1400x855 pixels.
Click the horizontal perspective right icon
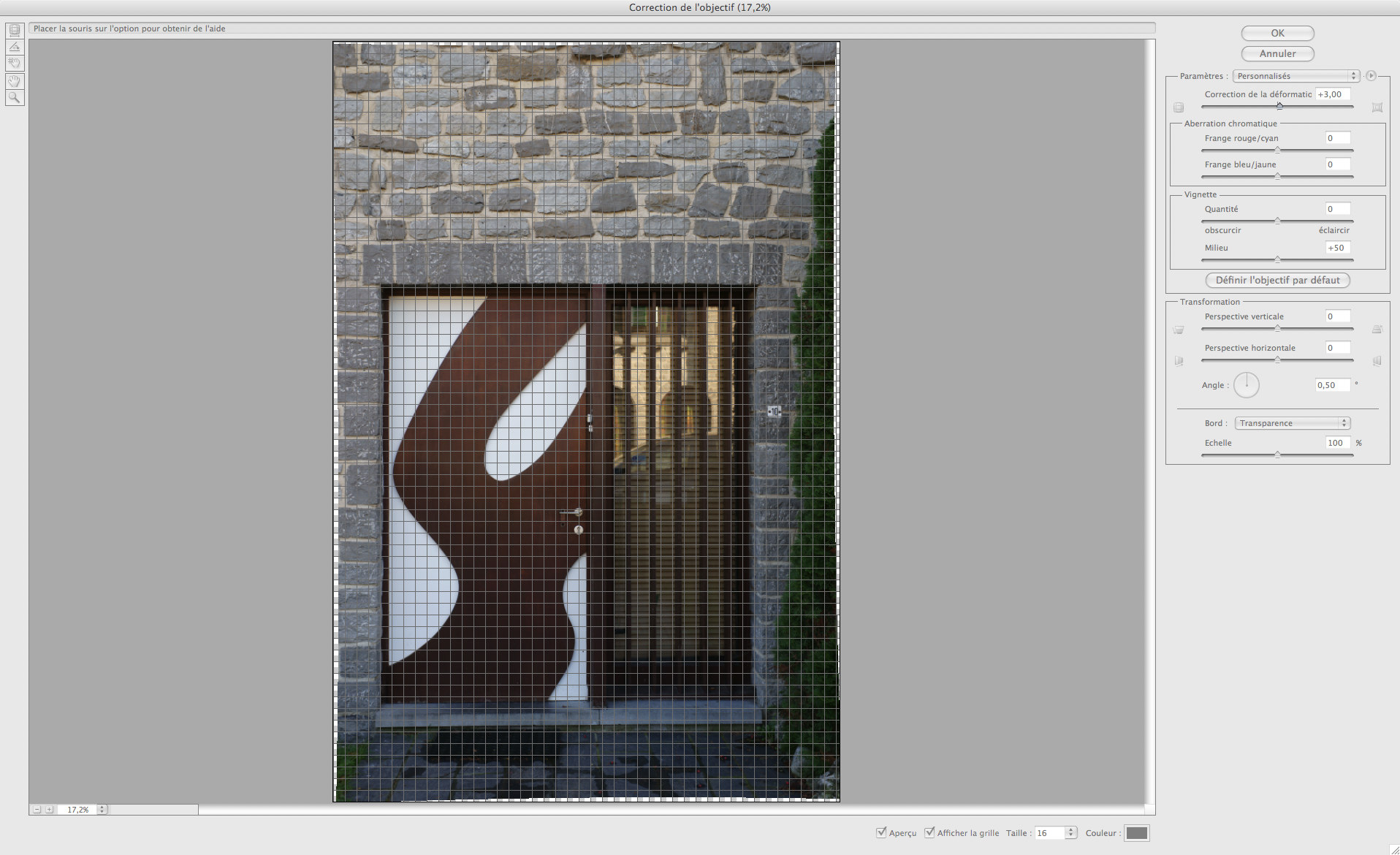[x=1377, y=361]
